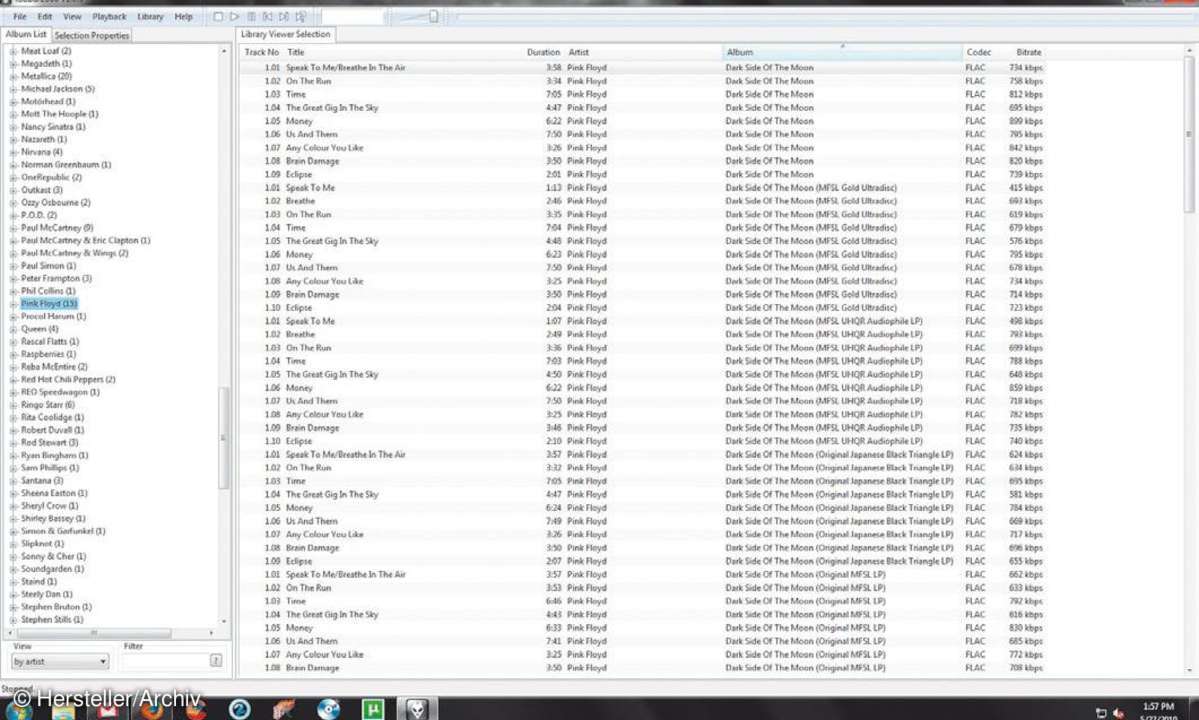Expand the Santana (3) tree node
Image resolution: width=1199 pixels, height=720 pixels.
(13, 481)
